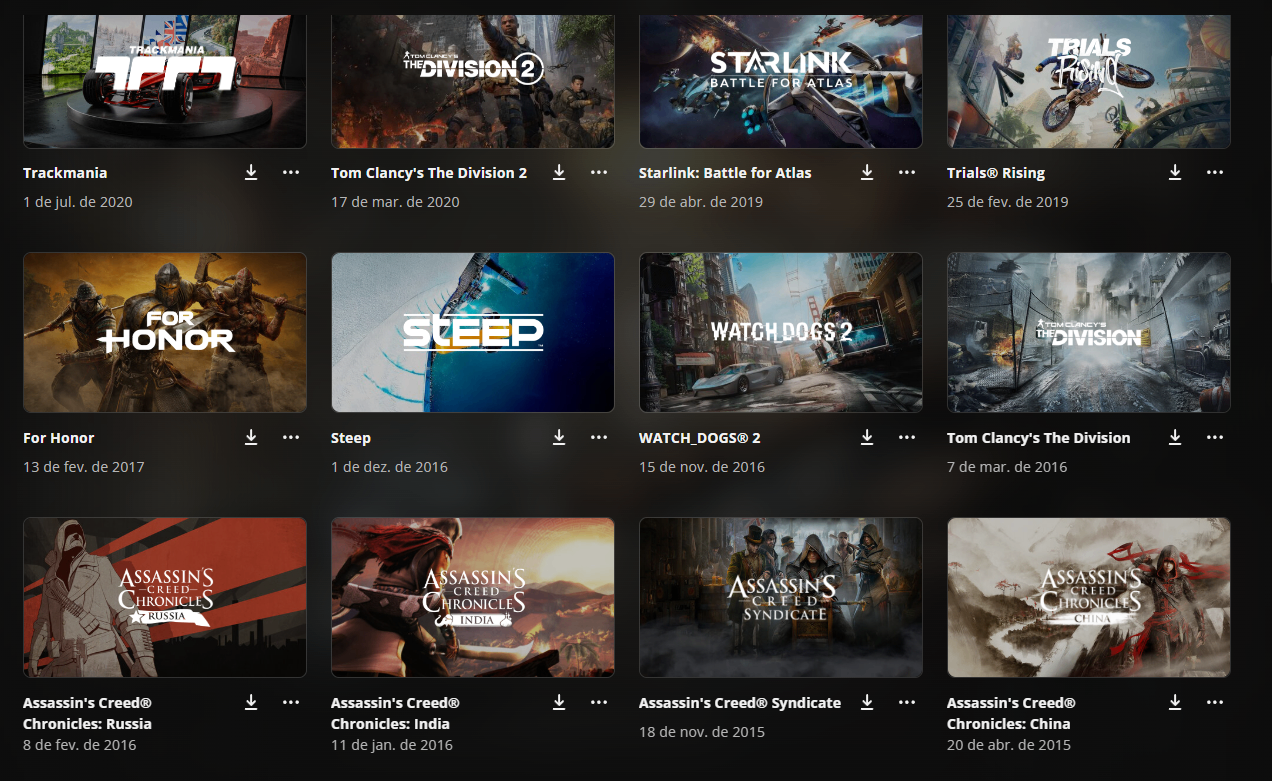Download Tom Clancy's The Division (2016)

tap(1175, 438)
